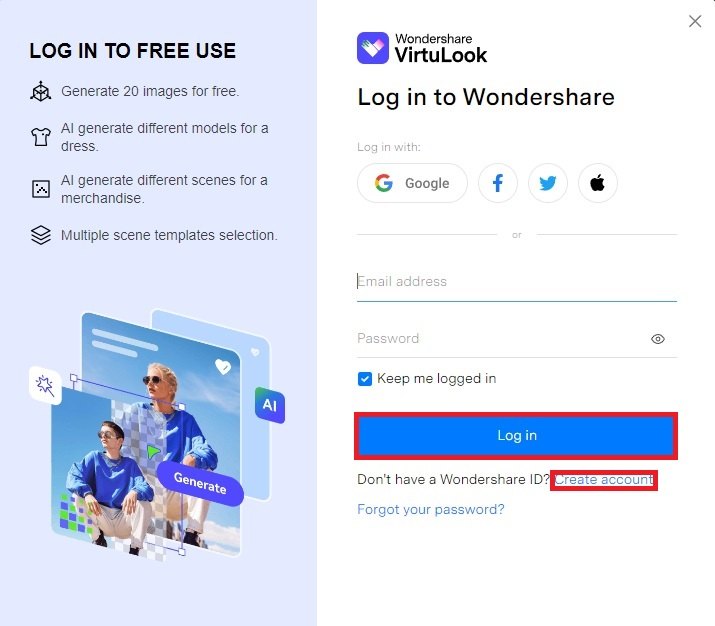Choose Twitter login icon
The height and width of the screenshot is (626, 715).
[x=548, y=183]
